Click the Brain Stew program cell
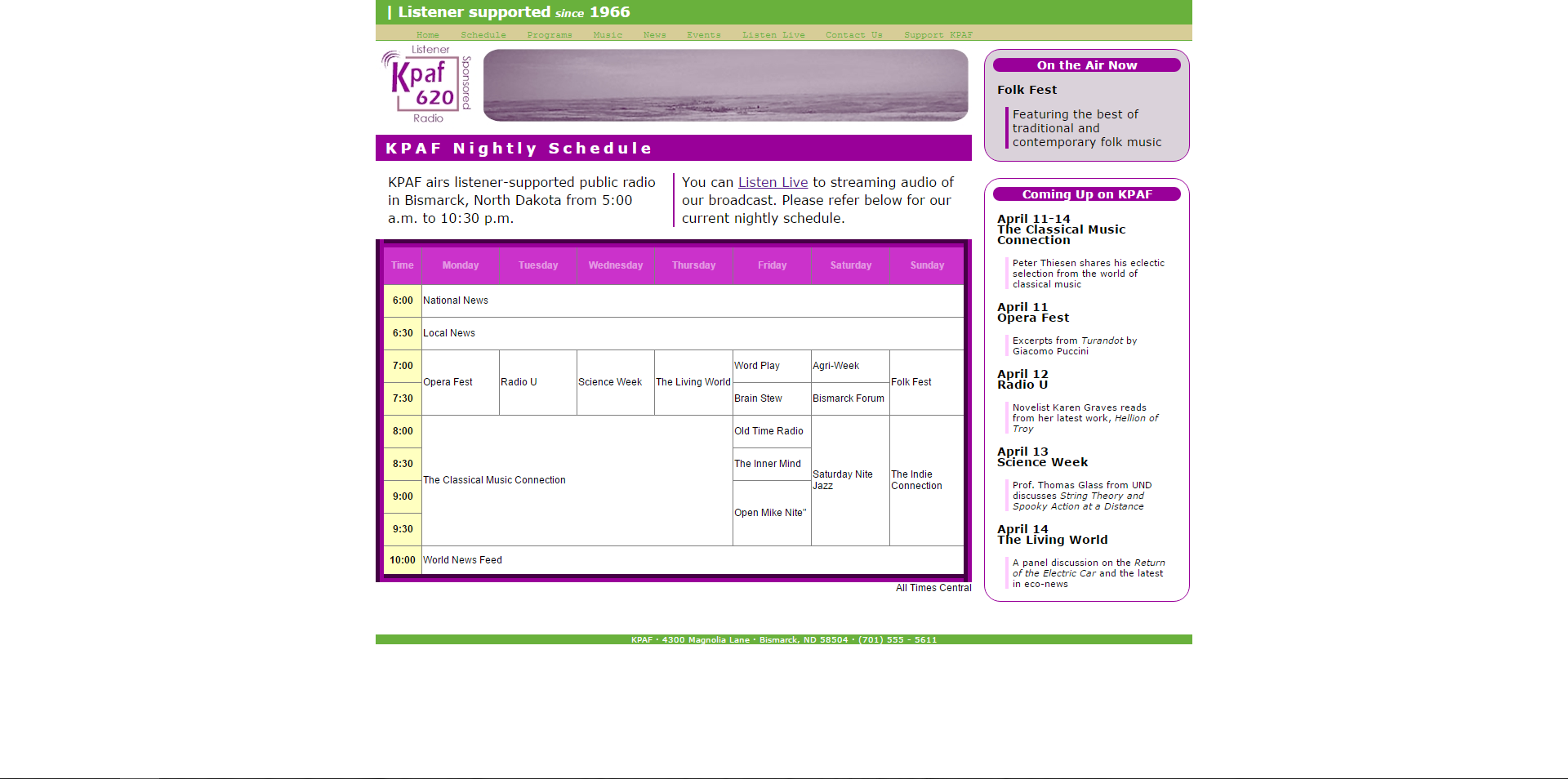This screenshot has width=1568, height=779. click(x=772, y=398)
